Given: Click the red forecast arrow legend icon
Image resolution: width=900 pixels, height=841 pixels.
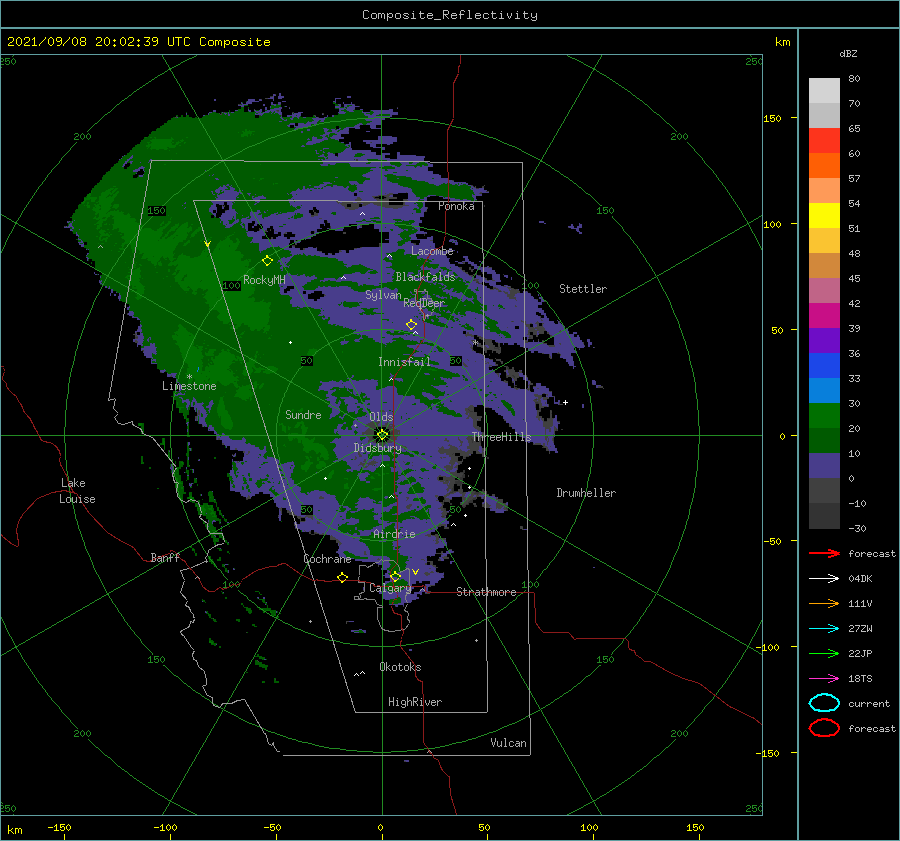Looking at the screenshot, I should pyautogui.click(x=824, y=553).
